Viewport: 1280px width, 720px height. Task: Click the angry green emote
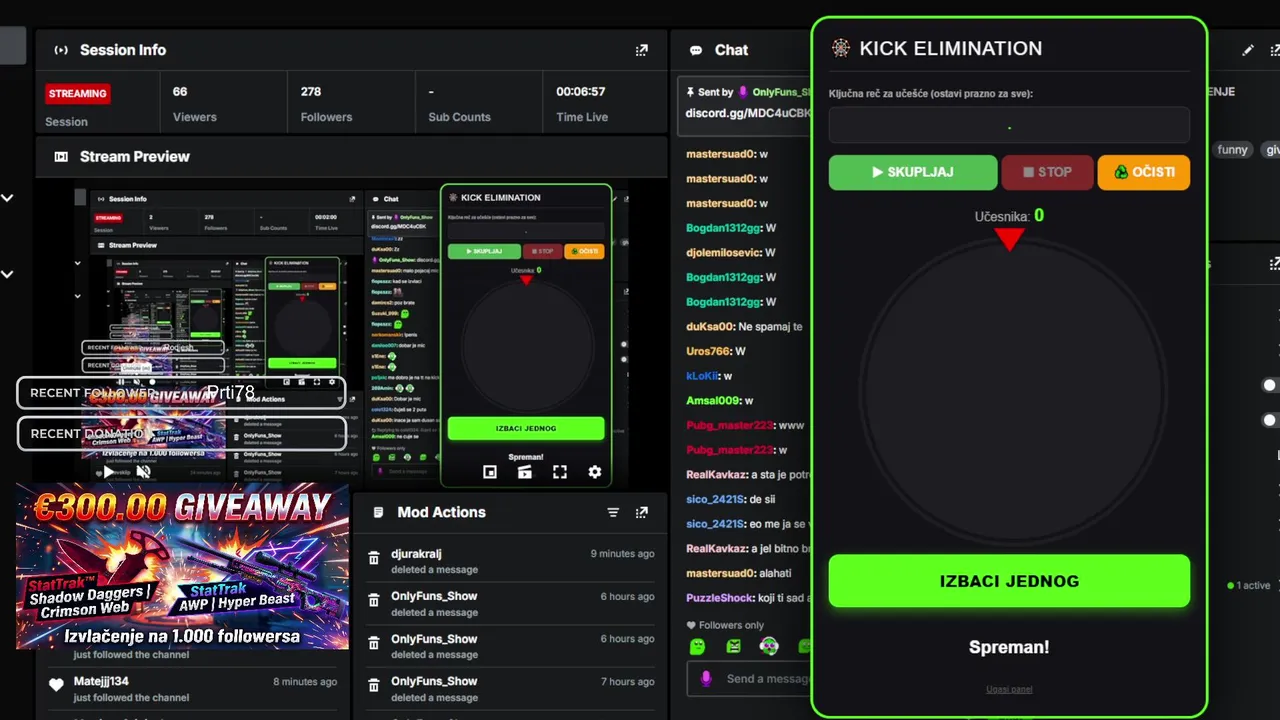coord(734,647)
